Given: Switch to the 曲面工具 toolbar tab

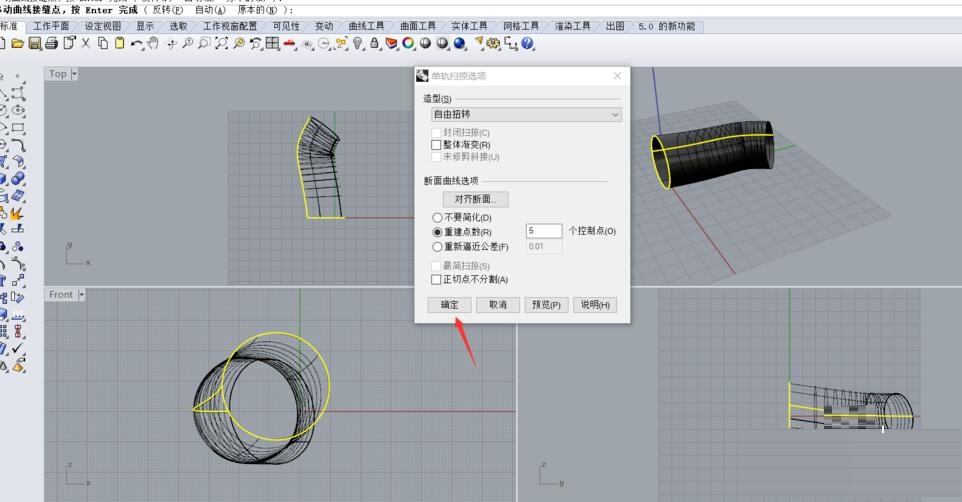Looking at the screenshot, I should (x=418, y=26).
